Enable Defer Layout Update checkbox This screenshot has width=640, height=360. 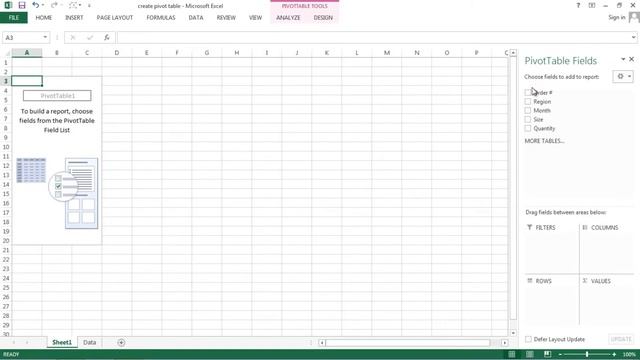coord(529,339)
